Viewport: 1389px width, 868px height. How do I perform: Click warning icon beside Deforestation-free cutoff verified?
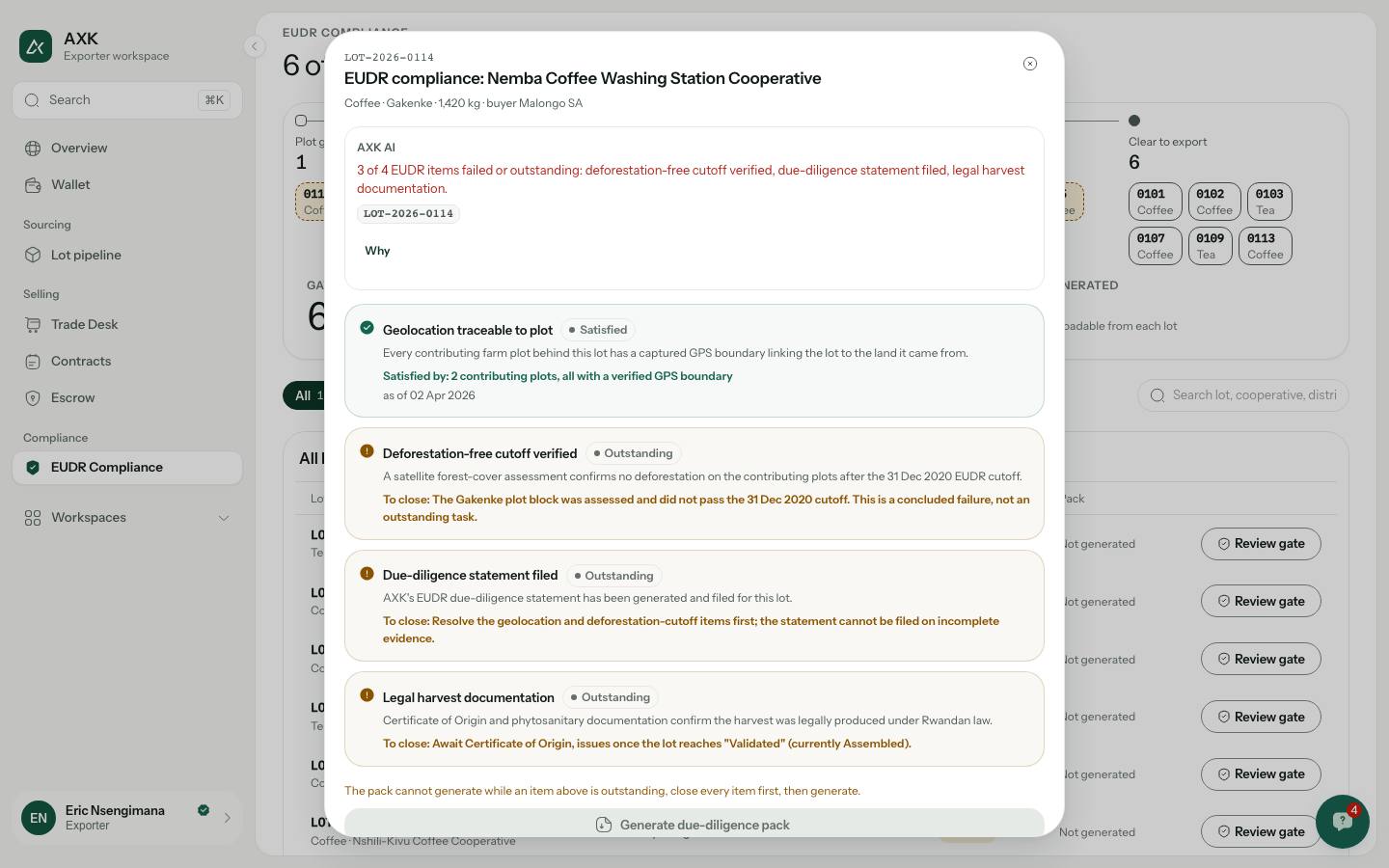(367, 451)
